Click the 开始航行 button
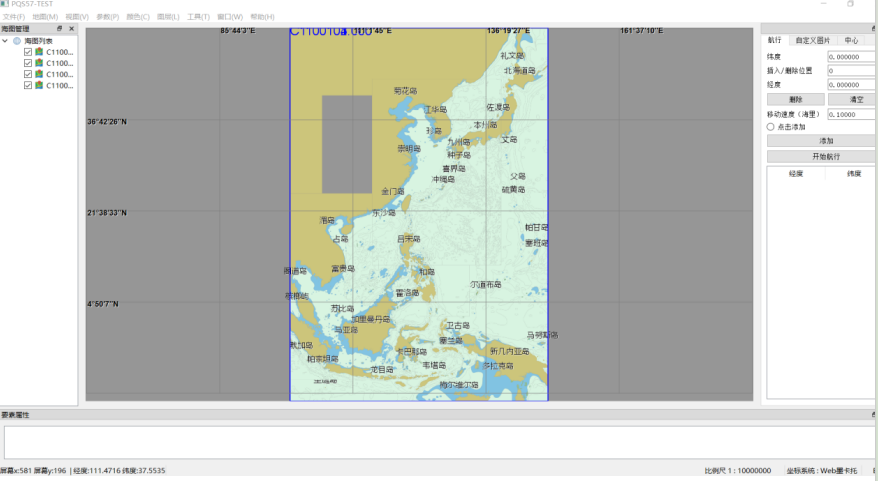The height and width of the screenshot is (481, 878). (825, 156)
